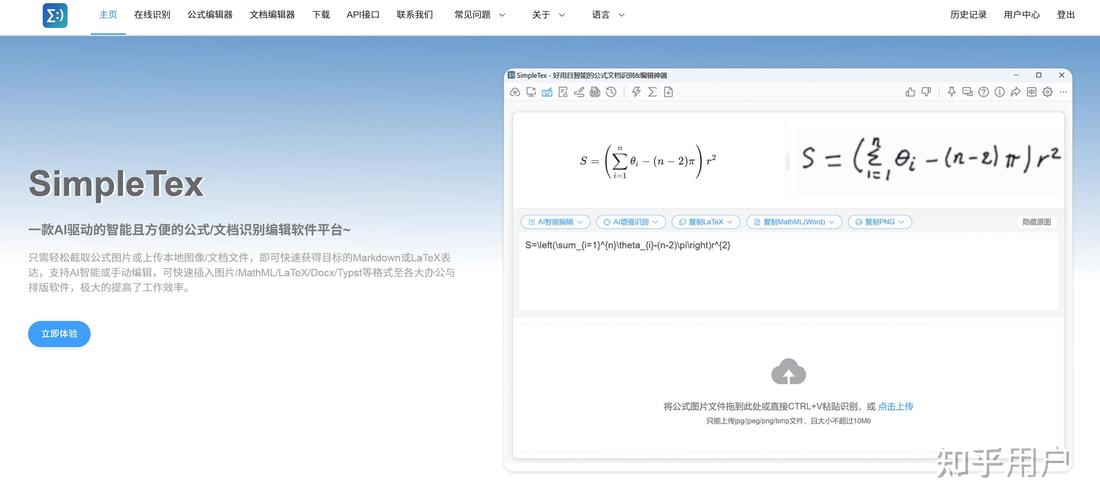Screen dimensions: 1100x500
Task: Open 历史记录 link
Action: 968,15
